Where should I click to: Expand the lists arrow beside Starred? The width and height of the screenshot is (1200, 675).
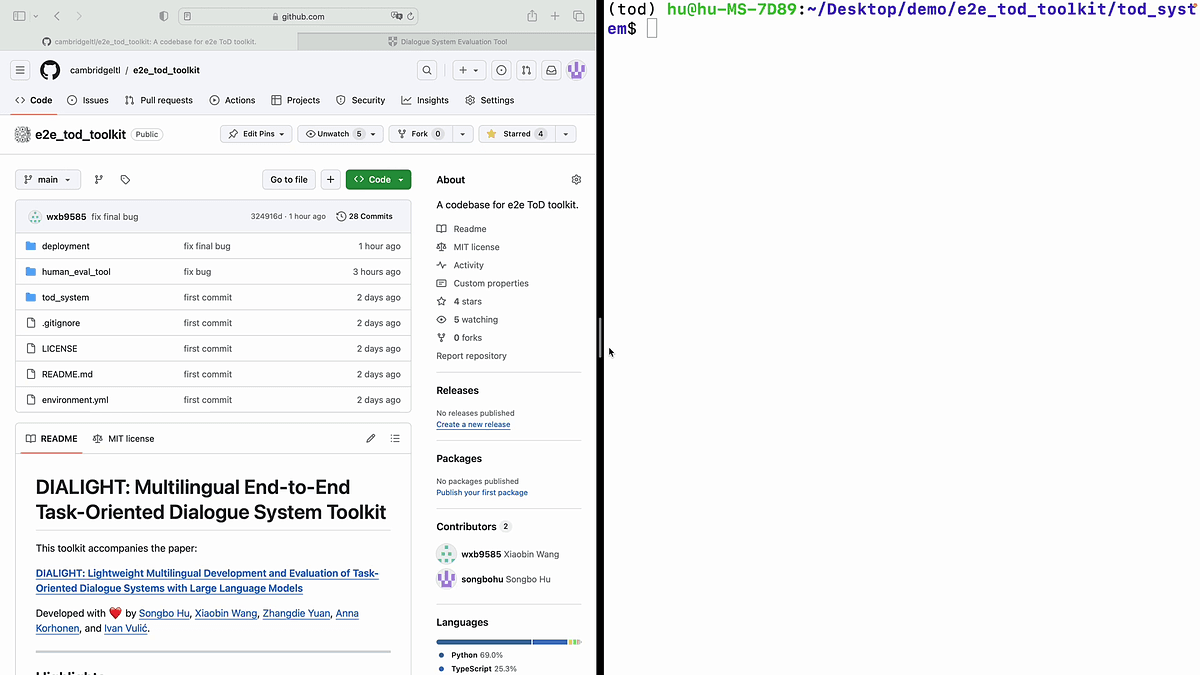(566, 134)
